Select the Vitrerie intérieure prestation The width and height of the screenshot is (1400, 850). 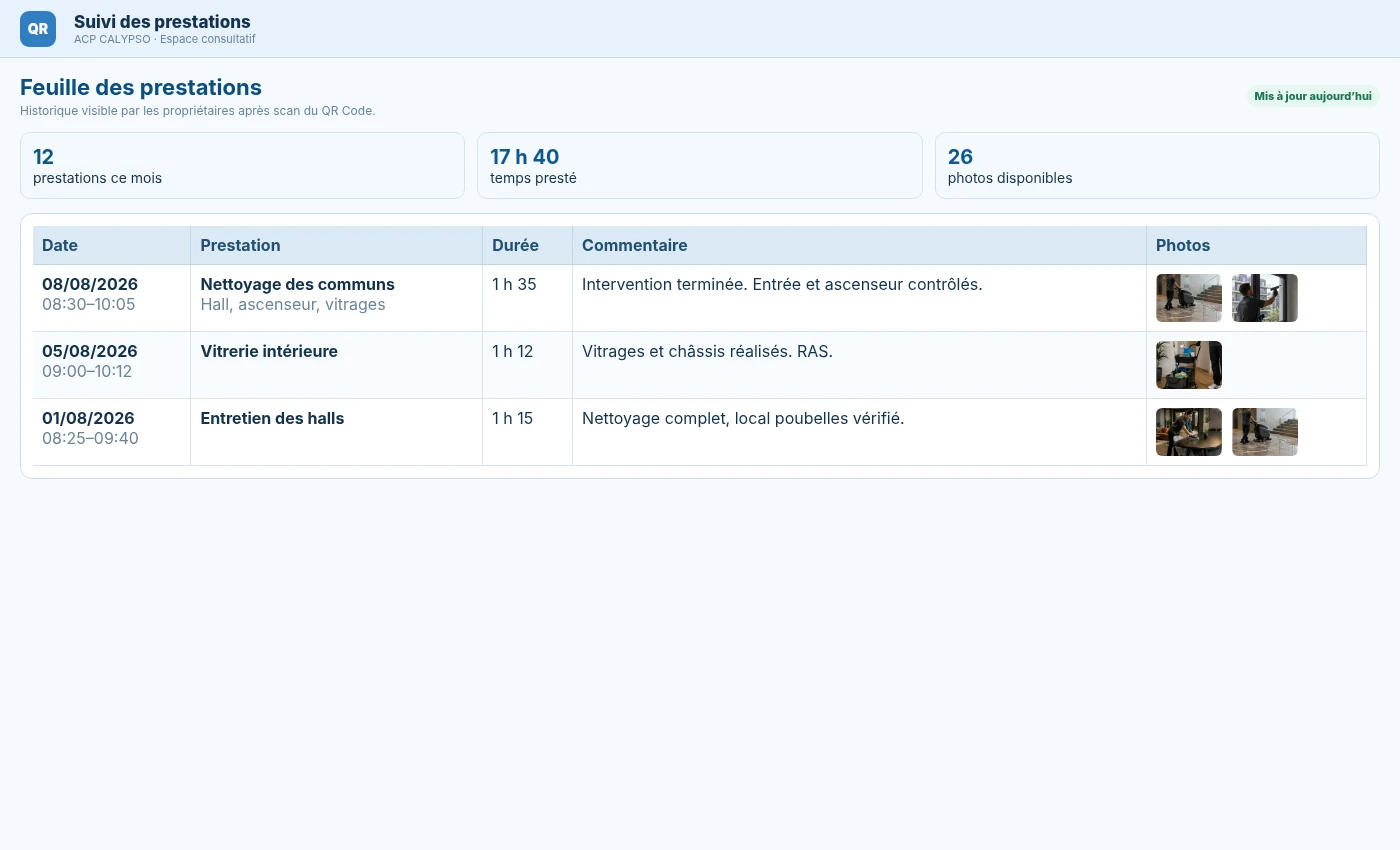tap(269, 351)
